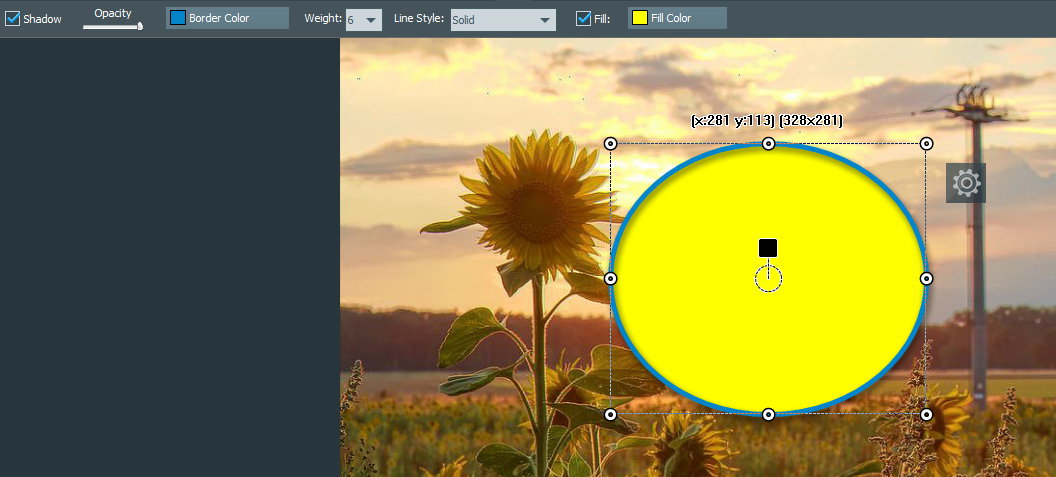Viewport: 1056px width, 477px height.
Task: Click the bottom-left resize handle of the ellipse
Action: pyautogui.click(x=611, y=414)
